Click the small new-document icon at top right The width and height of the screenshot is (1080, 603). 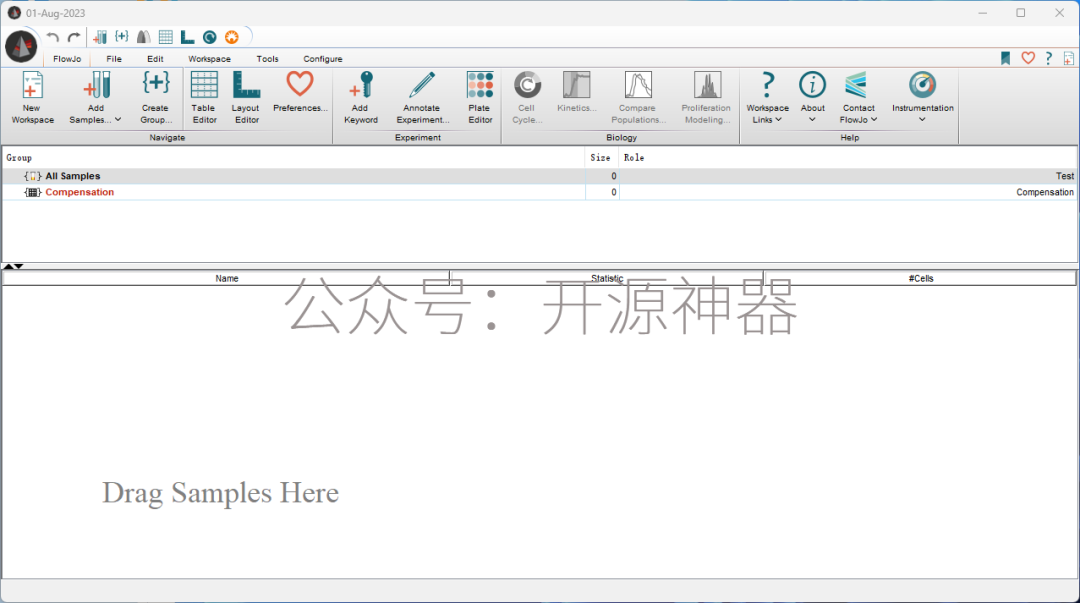(x=1068, y=59)
